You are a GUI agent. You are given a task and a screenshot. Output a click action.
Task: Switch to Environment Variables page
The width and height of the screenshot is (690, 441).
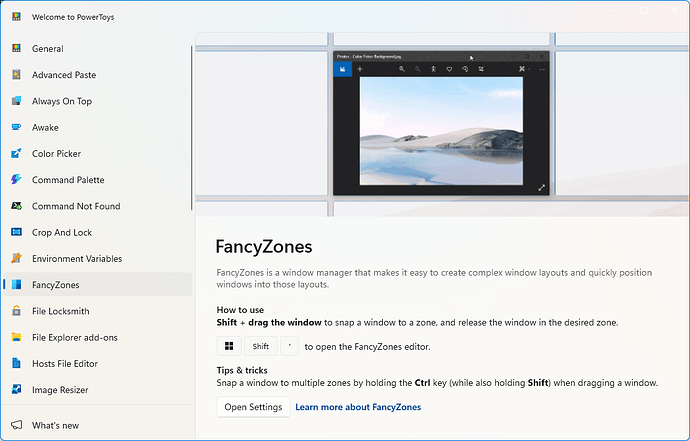(x=76, y=258)
